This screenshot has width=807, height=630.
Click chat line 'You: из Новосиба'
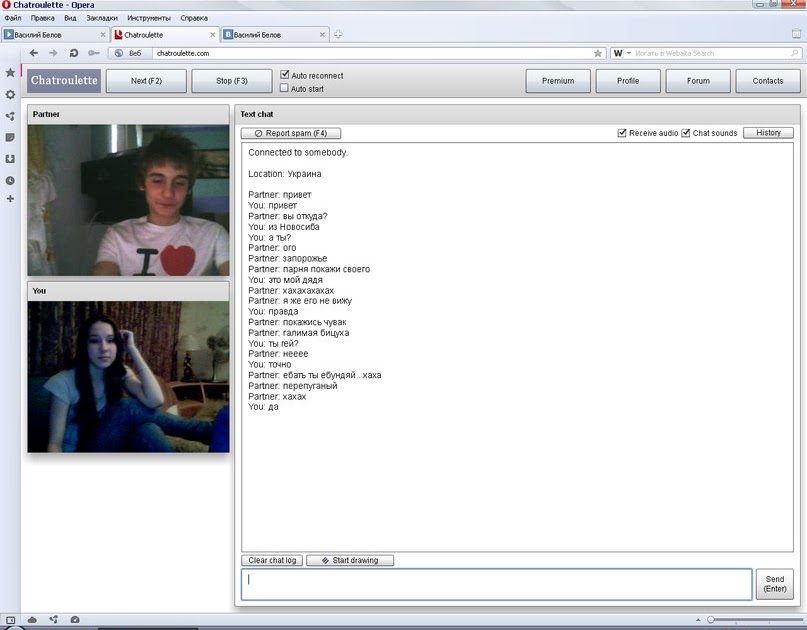tap(284, 227)
